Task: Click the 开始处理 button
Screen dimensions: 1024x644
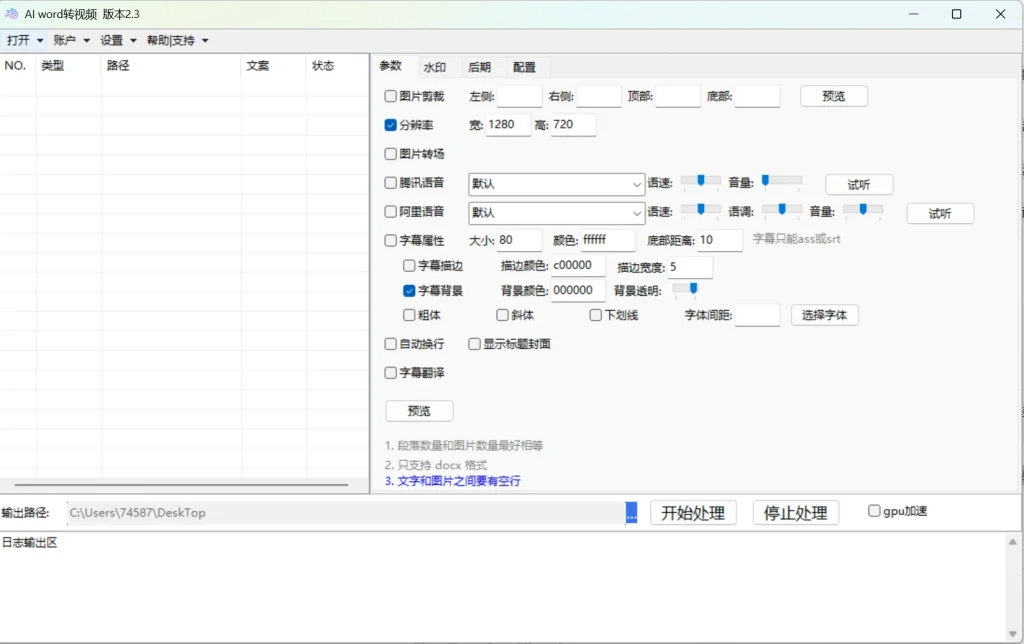Action: (x=693, y=513)
